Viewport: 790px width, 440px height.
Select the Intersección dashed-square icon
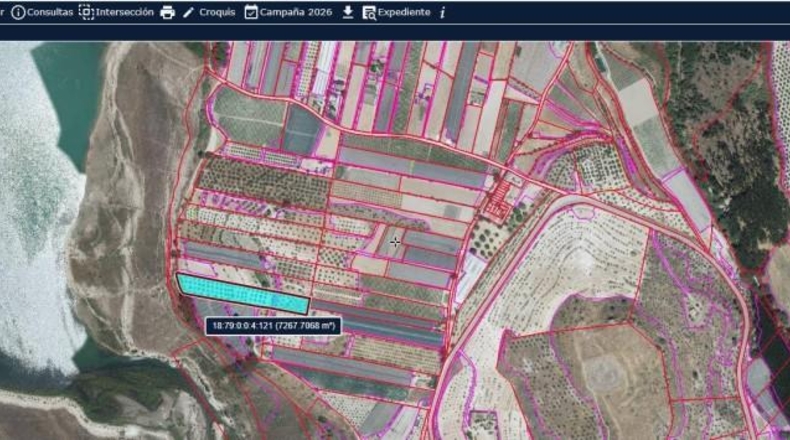tap(87, 12)
